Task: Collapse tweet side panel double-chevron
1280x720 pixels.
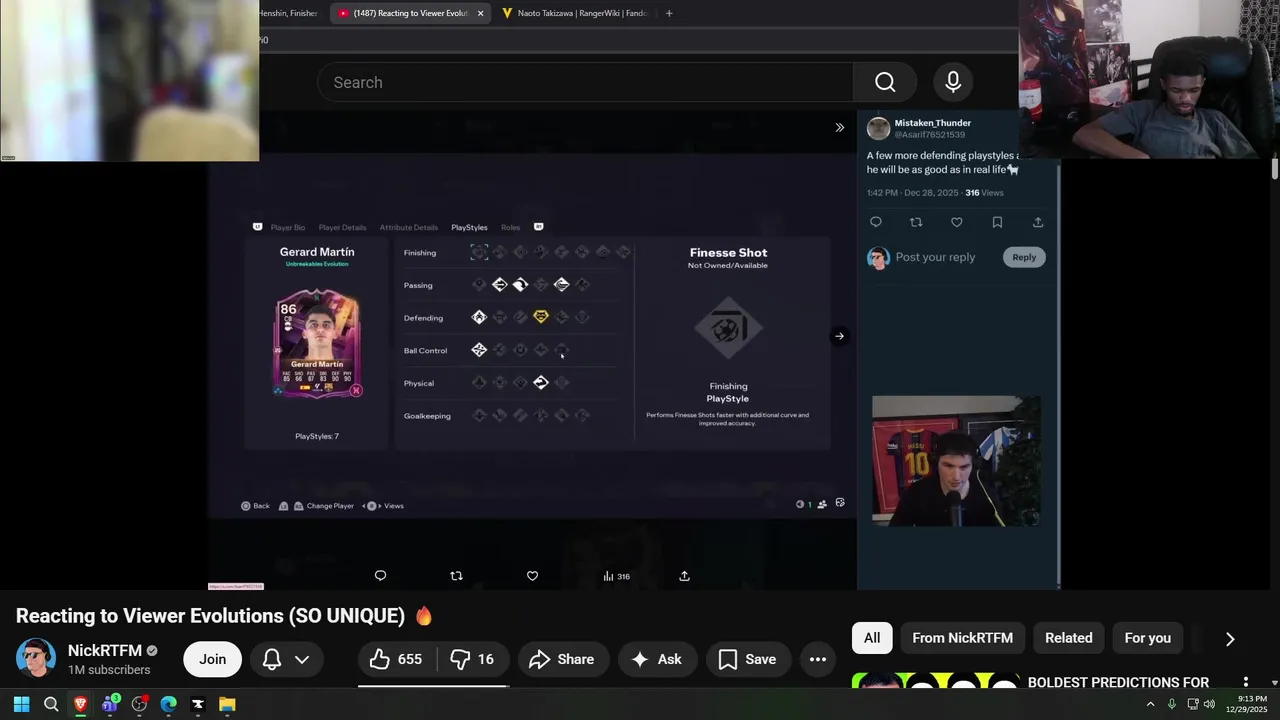Action: (839, 127)
